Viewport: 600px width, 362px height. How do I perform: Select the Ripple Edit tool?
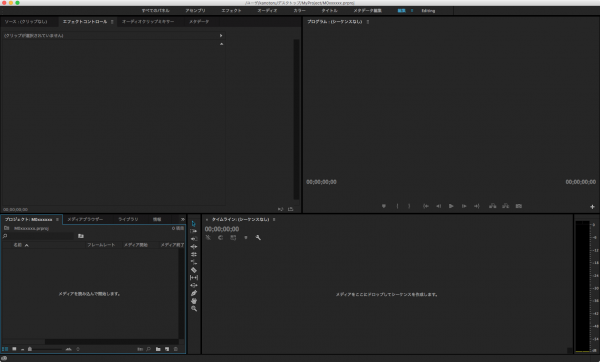[x=194, y=246]
